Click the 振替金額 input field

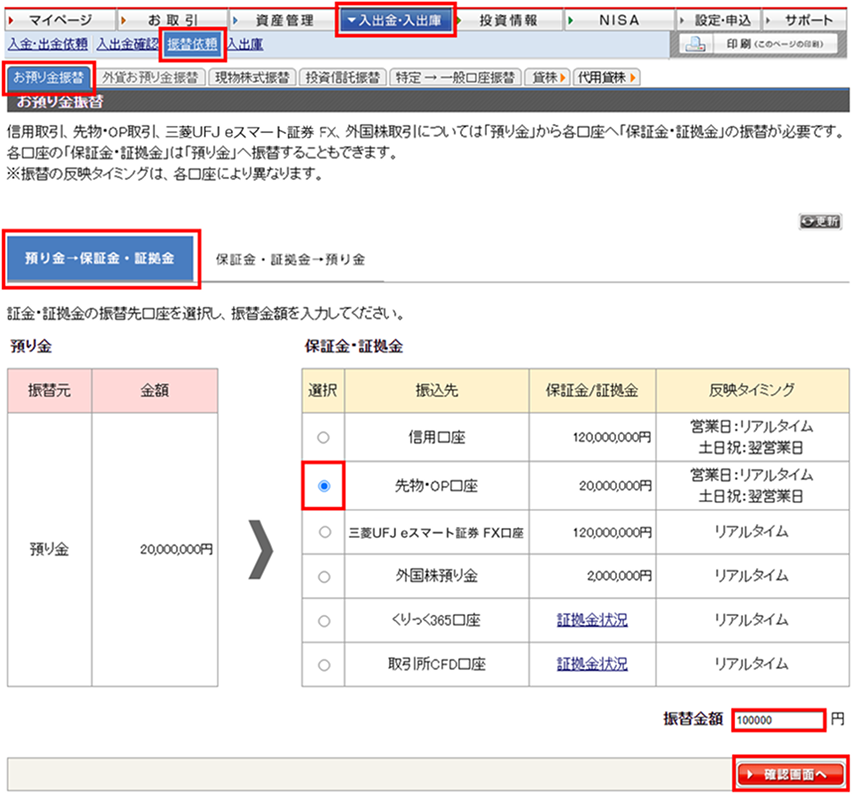pos(778,720)
